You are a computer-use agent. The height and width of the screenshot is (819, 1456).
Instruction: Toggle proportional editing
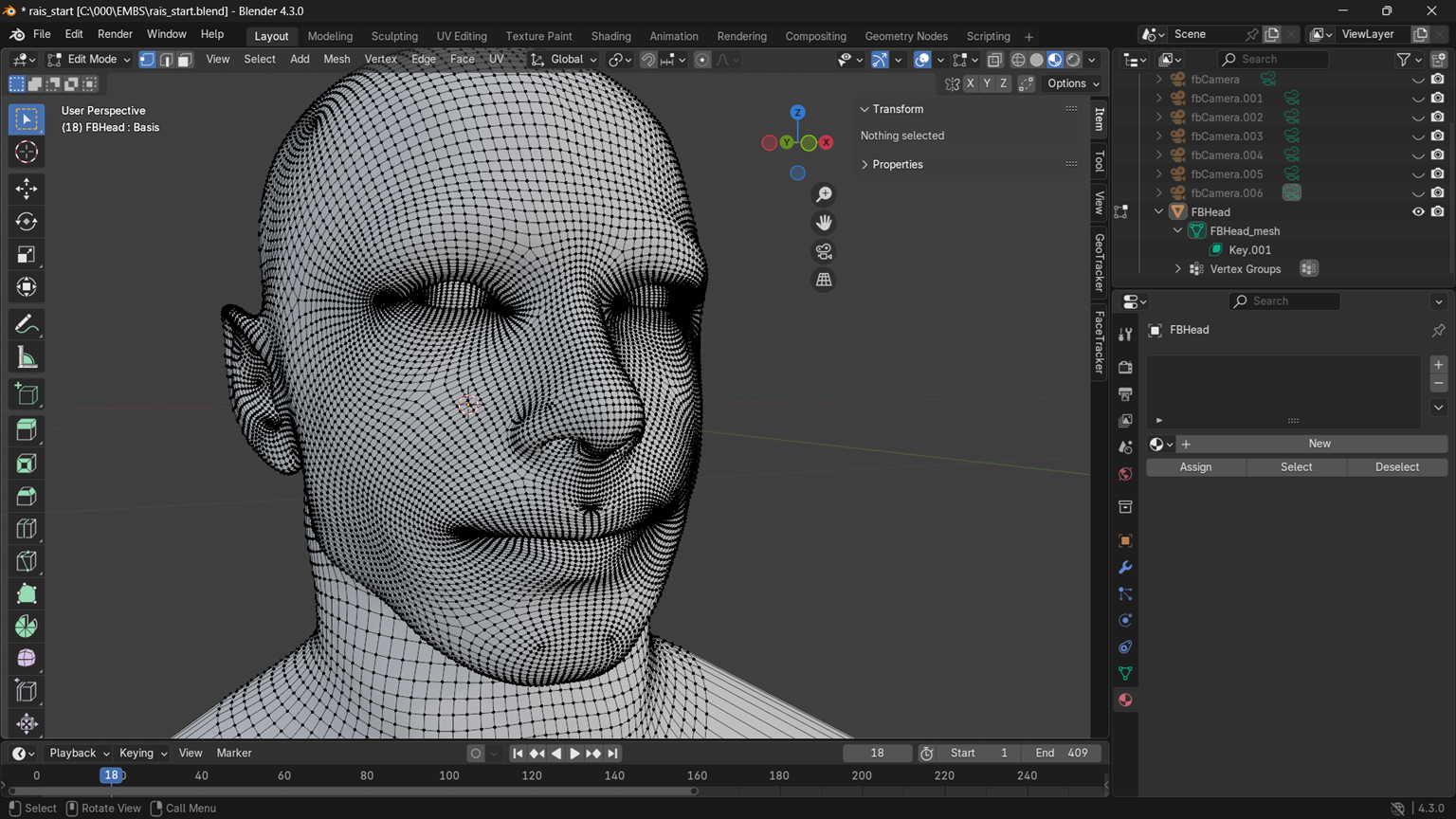click(x=702, y=60)
